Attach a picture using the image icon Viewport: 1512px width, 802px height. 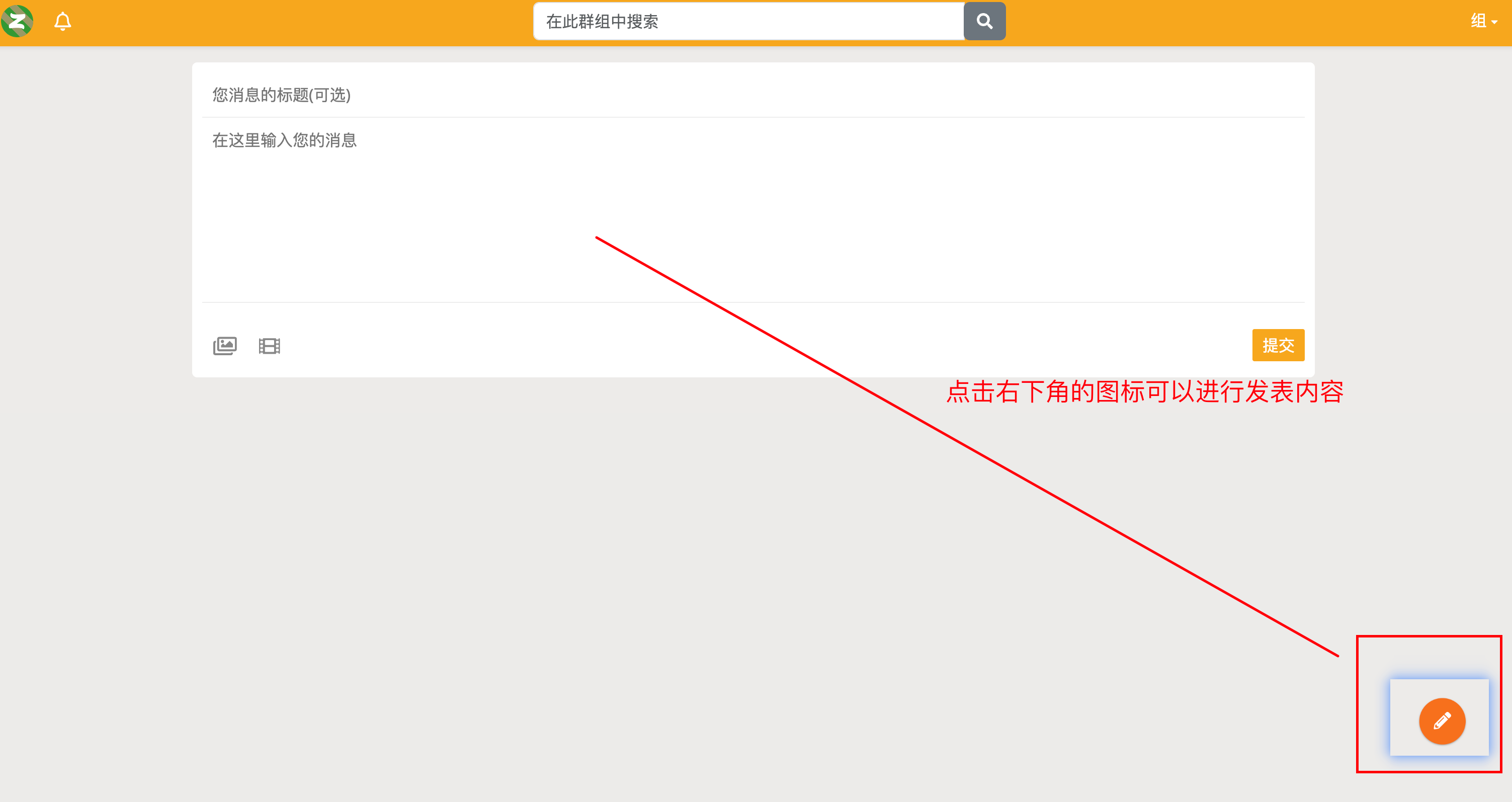(225, 346)
